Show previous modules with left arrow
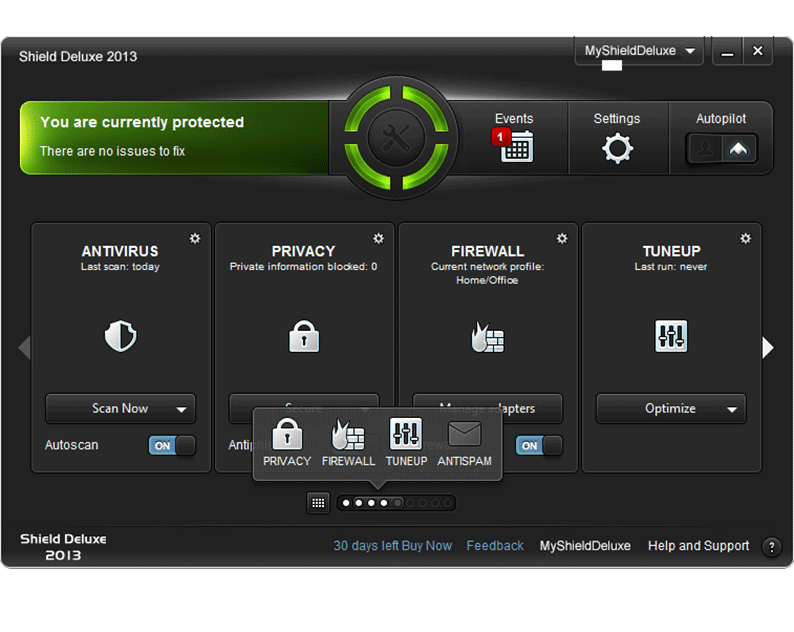The height and width of the screenshot is (632, 794). click(24, 348)
